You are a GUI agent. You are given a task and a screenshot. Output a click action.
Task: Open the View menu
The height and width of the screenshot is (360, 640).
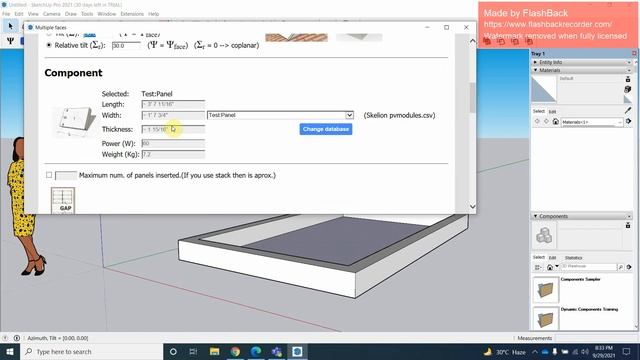pos(33,14)
